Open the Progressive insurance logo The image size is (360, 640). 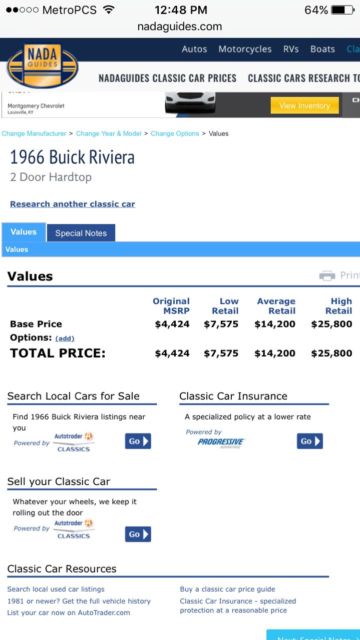point(221,442)
